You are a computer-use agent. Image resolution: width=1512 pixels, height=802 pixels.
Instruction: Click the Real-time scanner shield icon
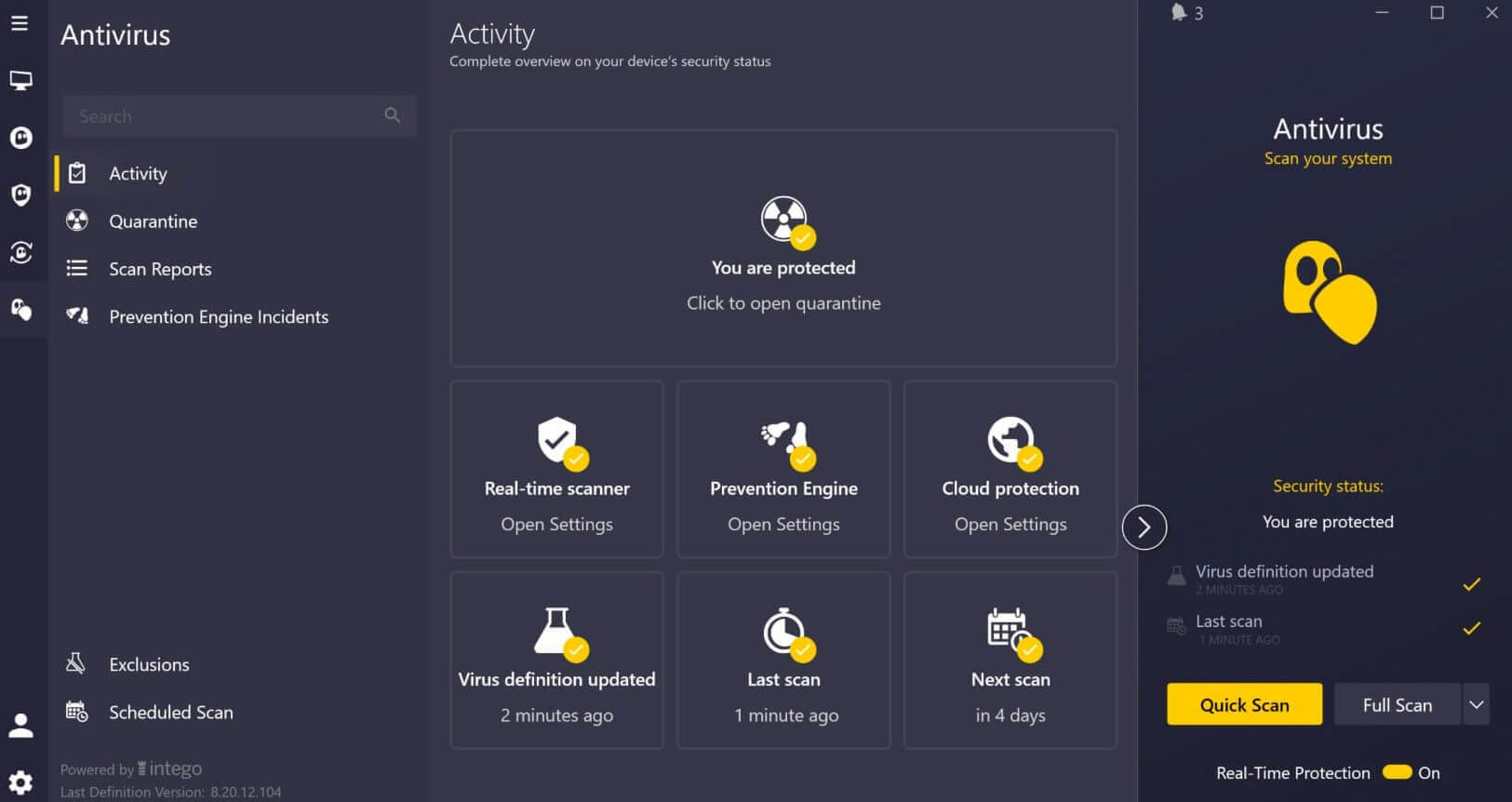pyautogui.click(x=557, y=439)
